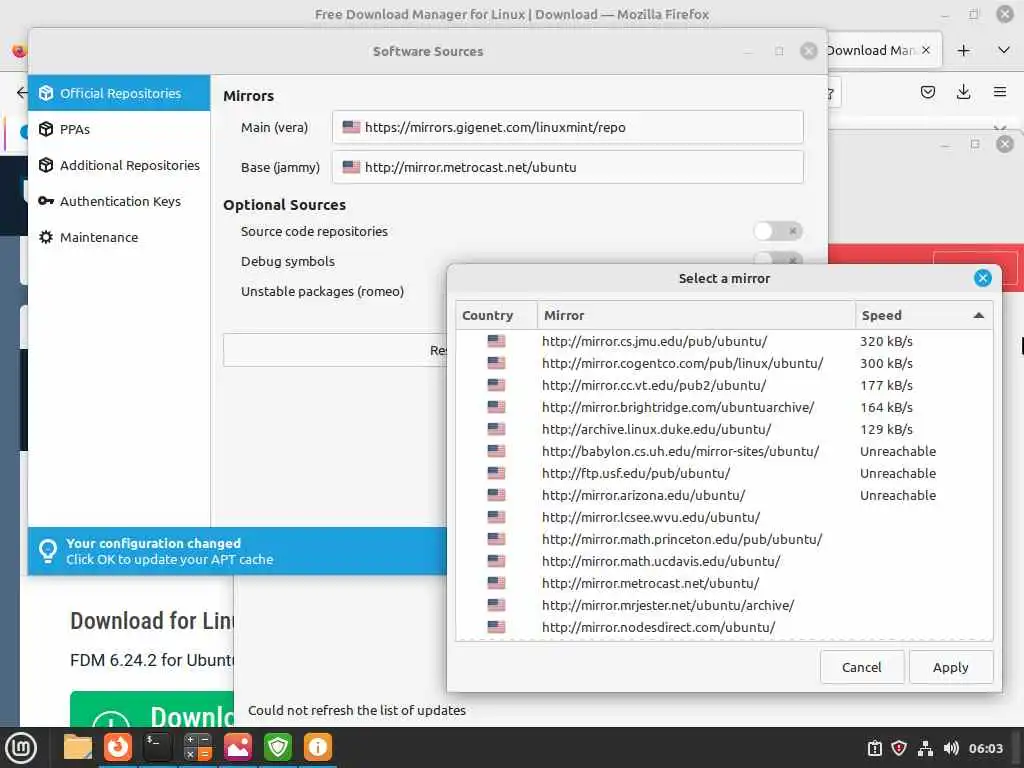Select mirror.math.princeton.edu mirror
This screenshot has width=1024, height=768.
click(724, 539)
